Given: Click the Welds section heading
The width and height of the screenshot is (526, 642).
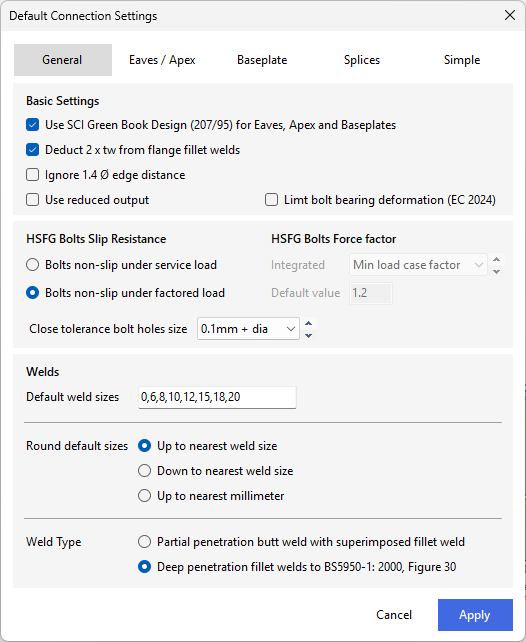Looking at the screenshot, I should (43, 372).
